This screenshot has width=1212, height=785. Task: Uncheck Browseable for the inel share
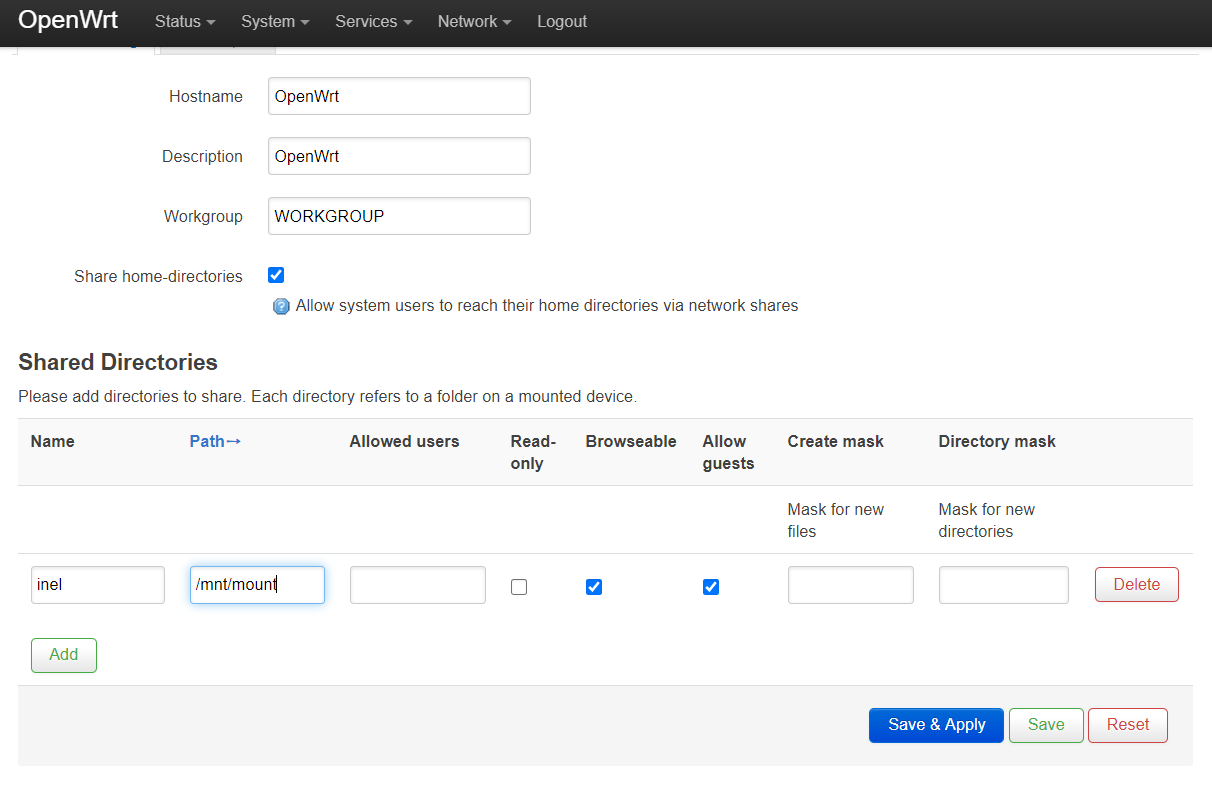click(594, 587)
